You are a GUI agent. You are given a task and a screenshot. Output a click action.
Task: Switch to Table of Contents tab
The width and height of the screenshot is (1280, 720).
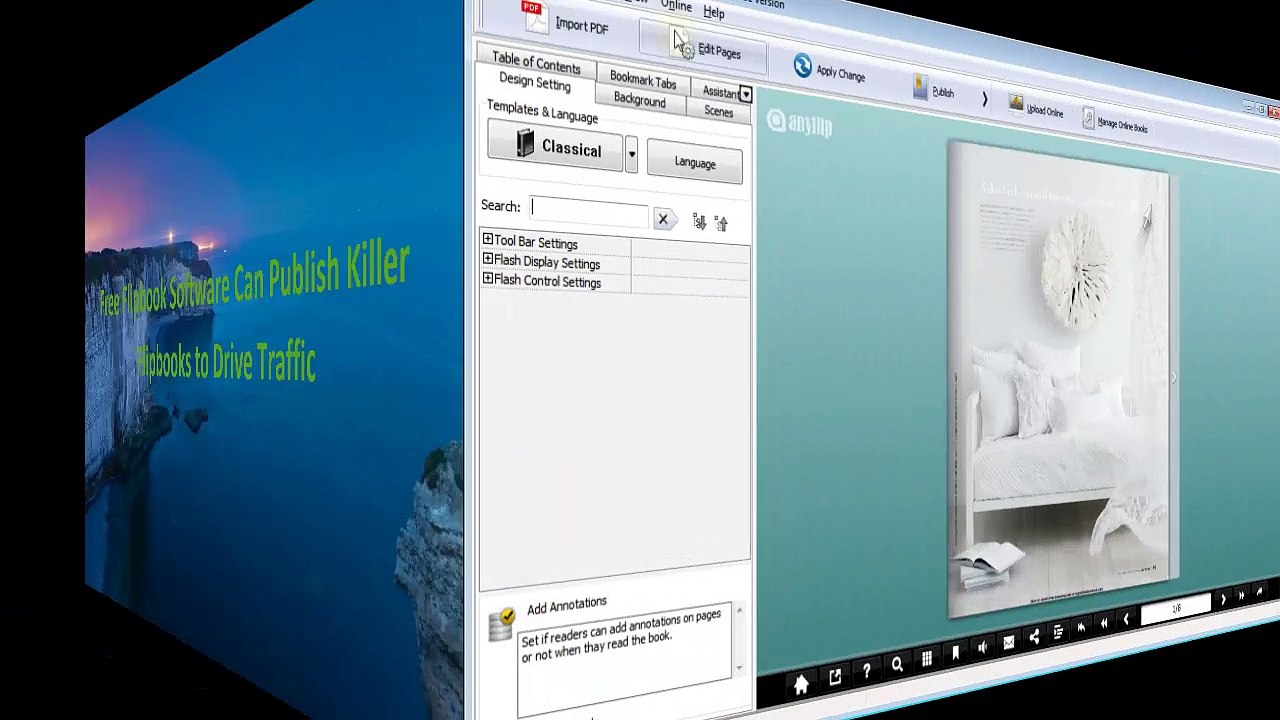click(x=536, y=62)
